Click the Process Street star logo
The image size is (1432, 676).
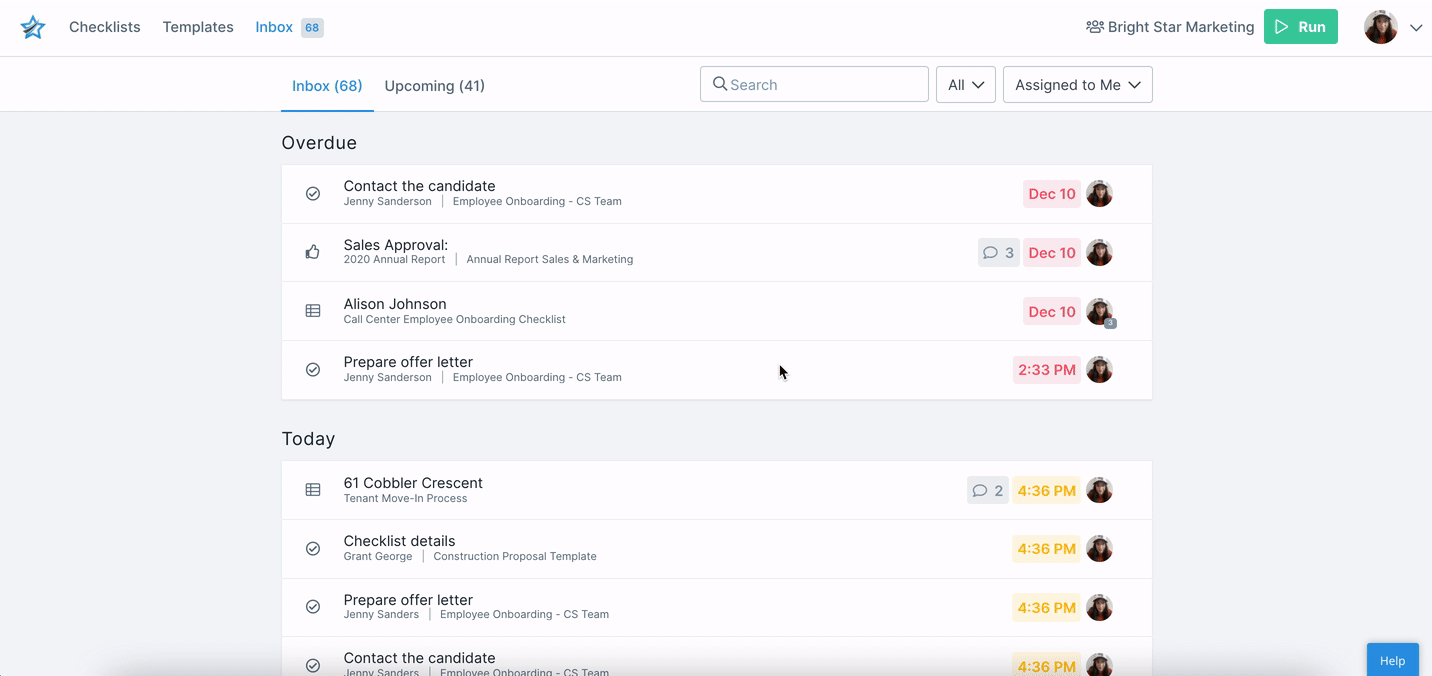(x=33, y=27)
